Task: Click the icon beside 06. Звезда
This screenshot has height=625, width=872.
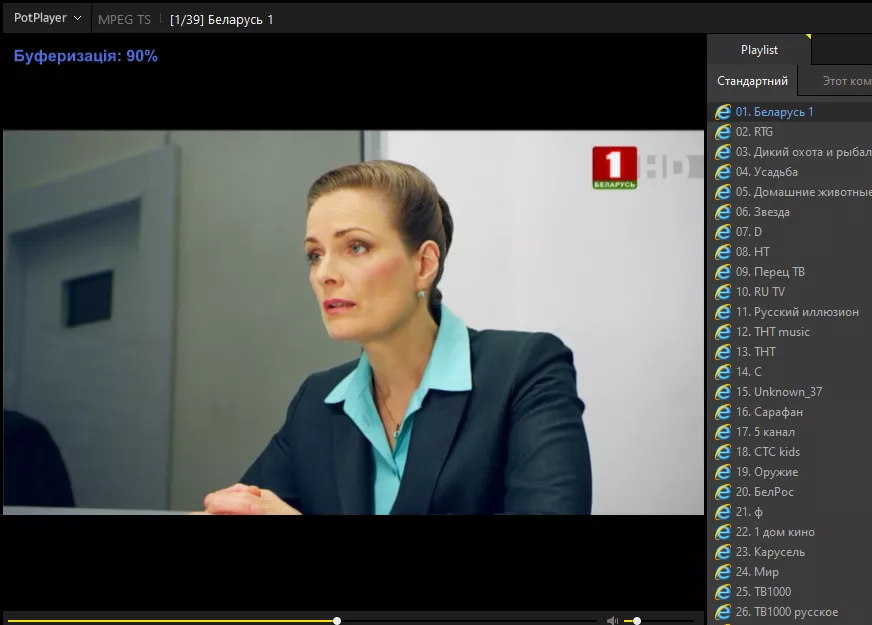Action: tap(722, 212)
